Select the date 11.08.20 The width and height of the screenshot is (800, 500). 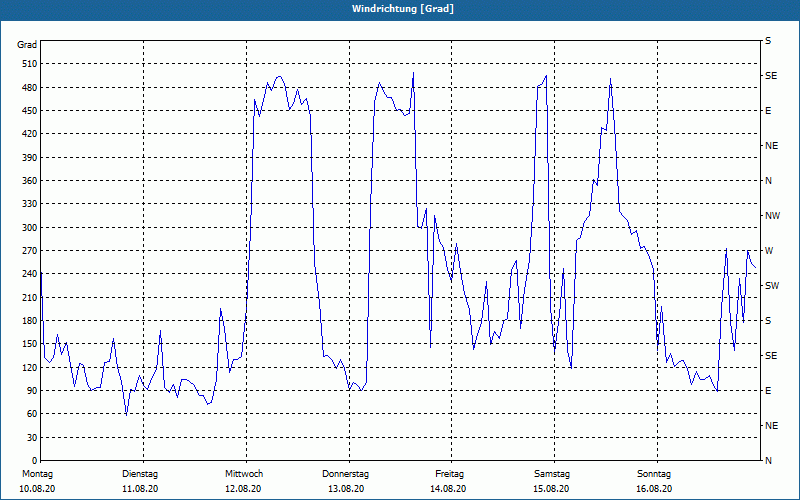(140, 489)
